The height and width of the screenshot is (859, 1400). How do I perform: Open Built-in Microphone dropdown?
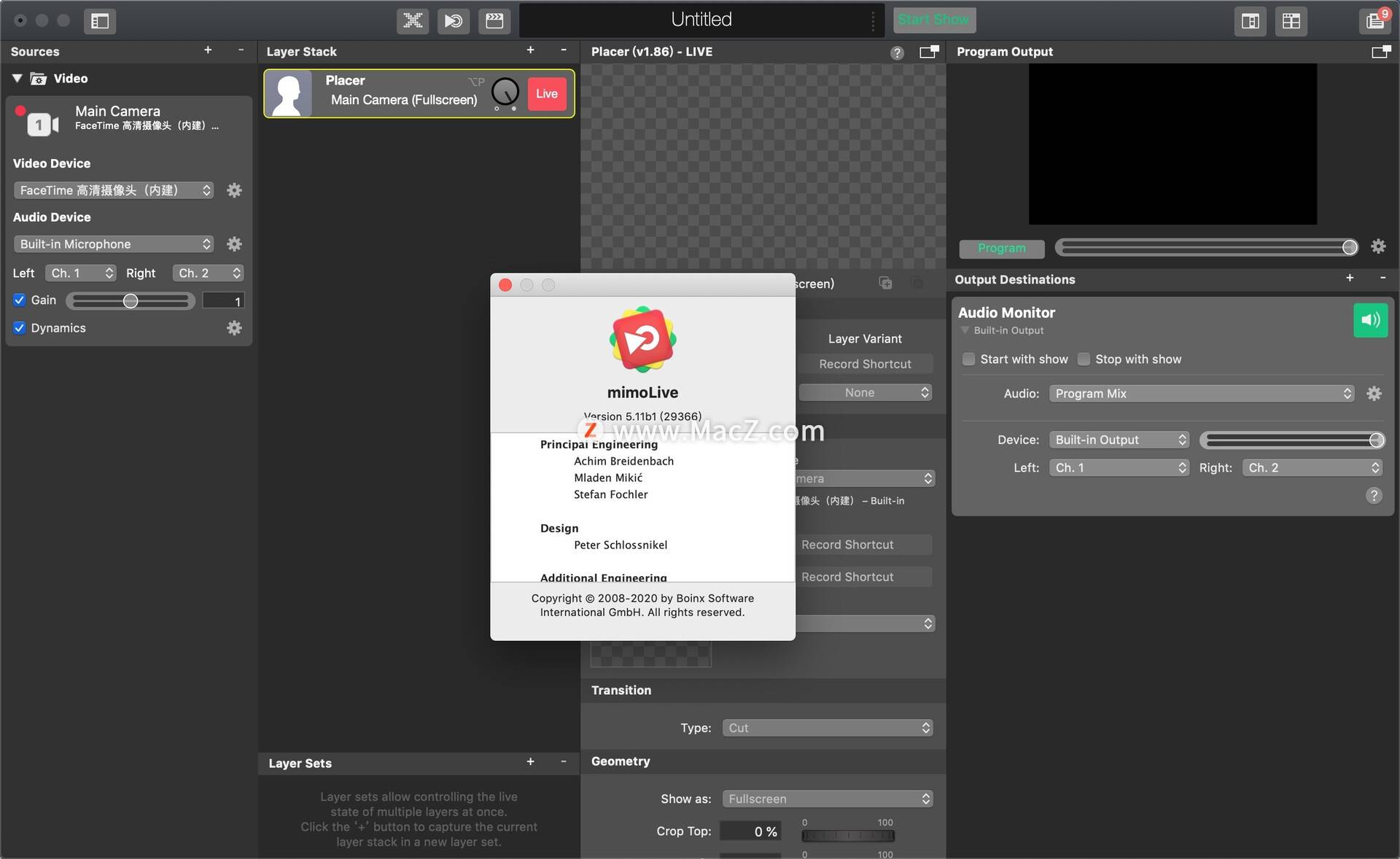point(113,244)
